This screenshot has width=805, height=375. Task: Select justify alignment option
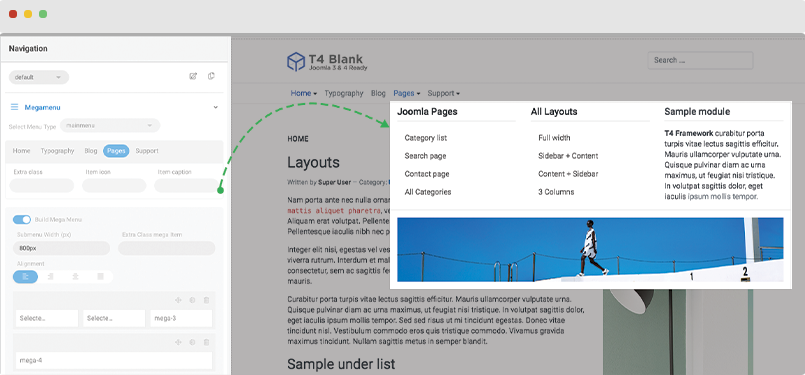(101, 276)
